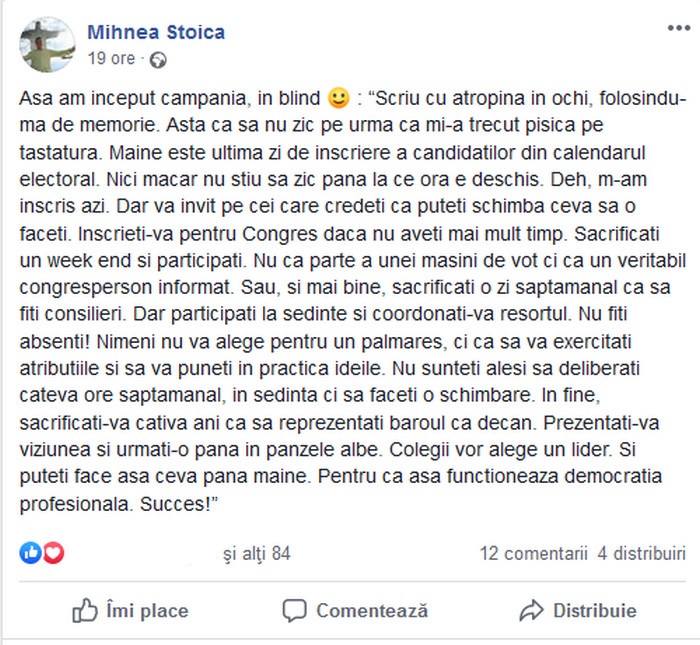Viewport: 700px width, 645px height.
Task: Open the Mihnea Stoica profile name link
Action: coord(156,32)
